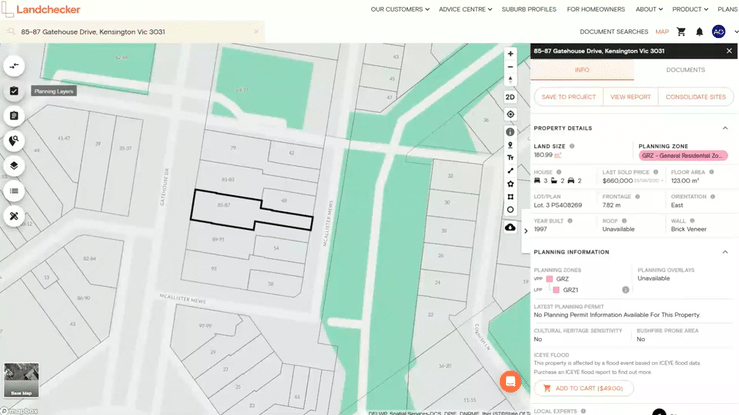The image size is (739, 415).
Task: Click the GRZ General Residential Zone tag
Action: click(683, 155)
